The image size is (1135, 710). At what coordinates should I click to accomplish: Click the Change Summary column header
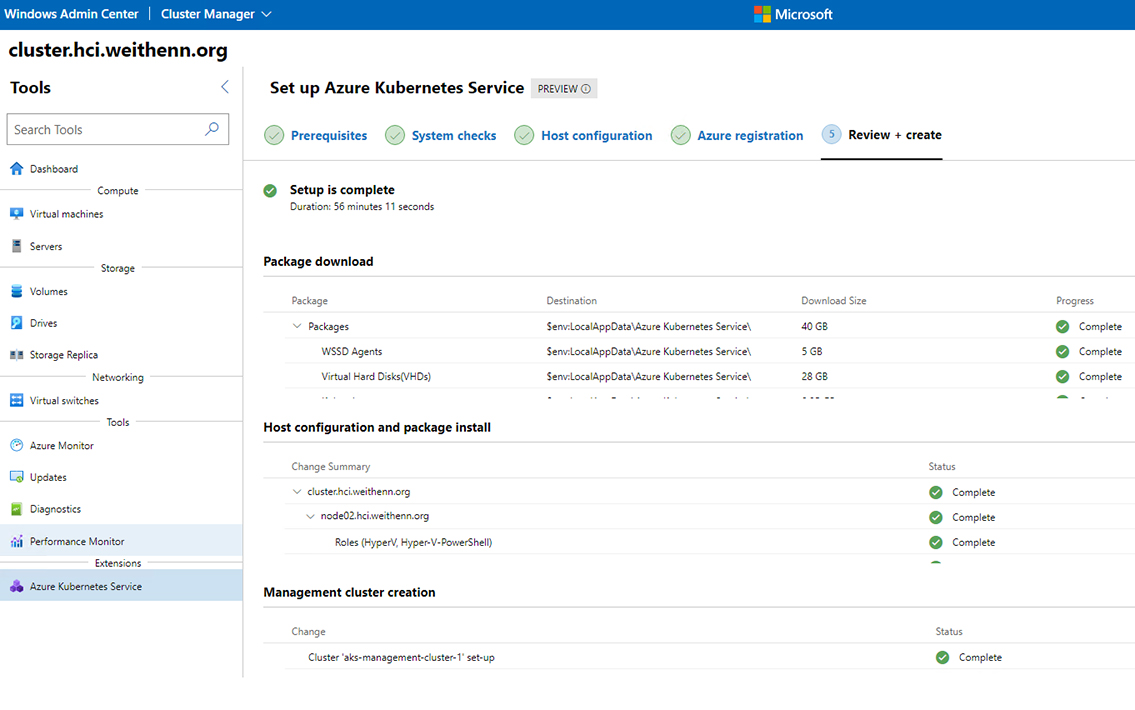(x=330, y=466)
